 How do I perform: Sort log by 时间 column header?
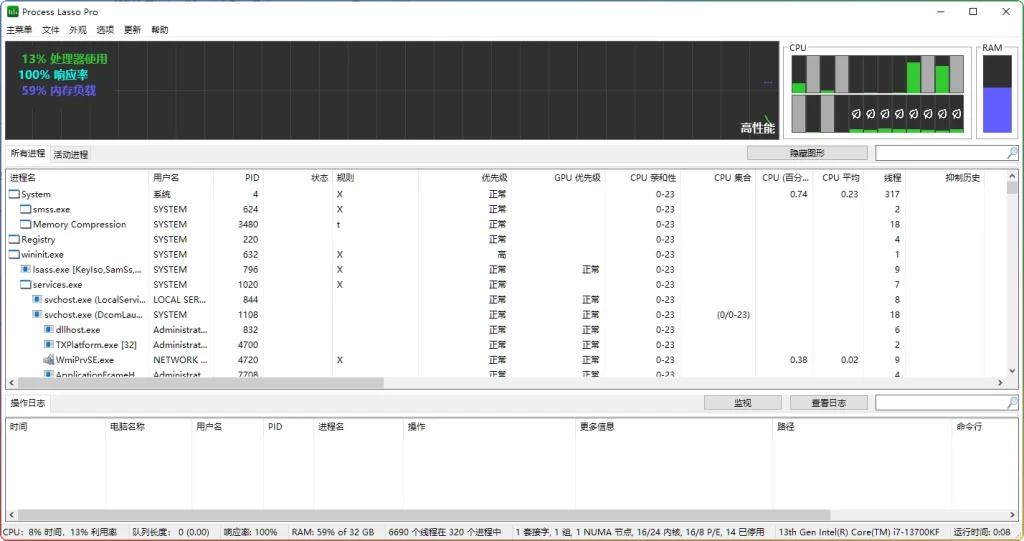point(56,427)
